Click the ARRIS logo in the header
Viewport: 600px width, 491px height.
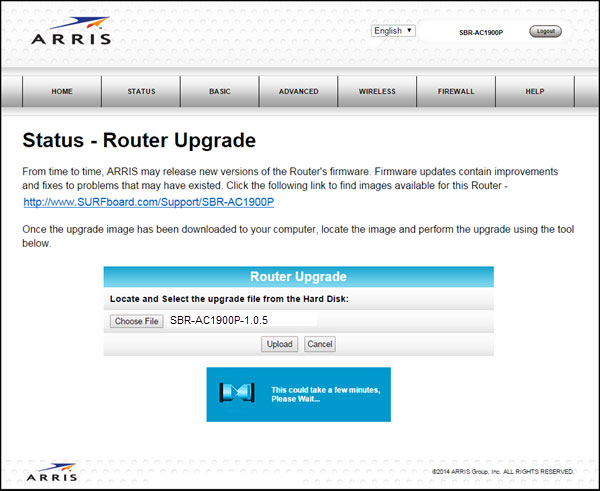pyautogui.click(x=71, y=31)
